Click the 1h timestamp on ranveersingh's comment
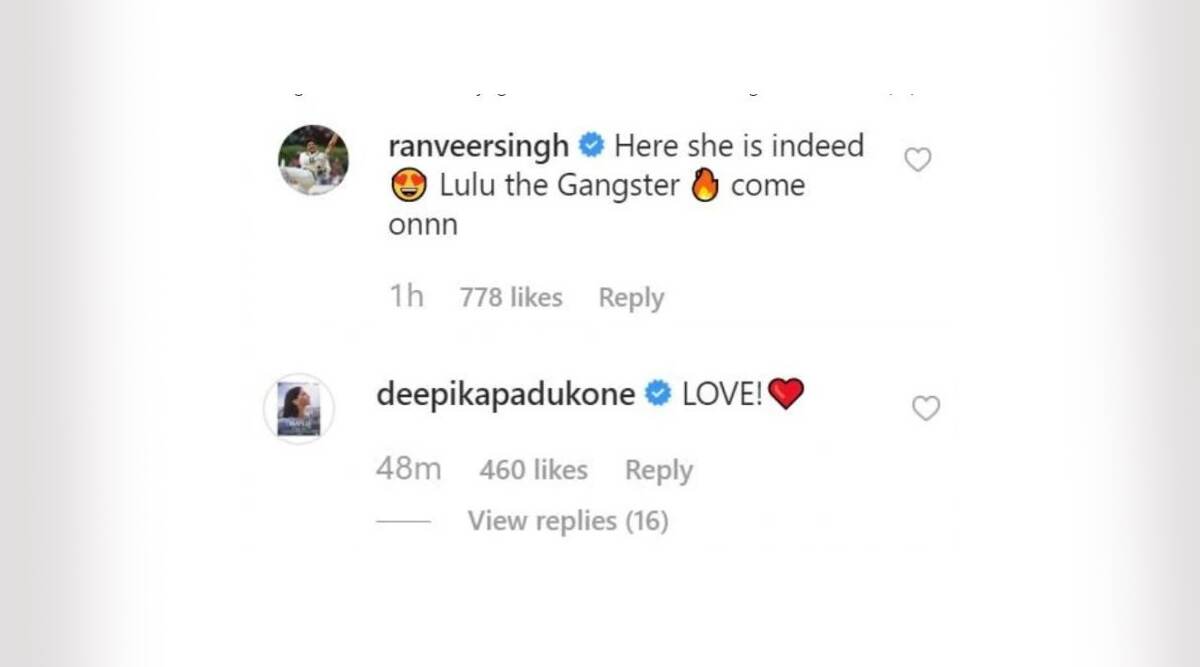This screenshot has height=667, width=1200. 406,297
